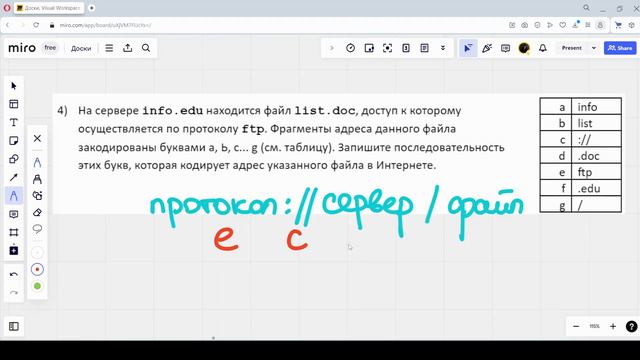
Task: Open the notes panel icon
Action: click(424, 48)
